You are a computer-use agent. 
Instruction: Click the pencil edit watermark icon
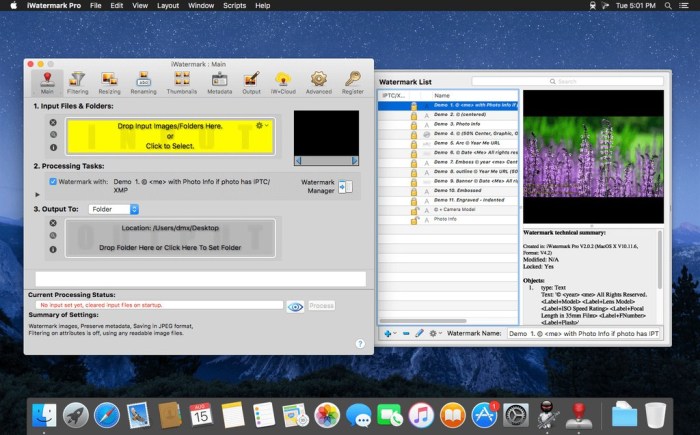pos(420,333)
